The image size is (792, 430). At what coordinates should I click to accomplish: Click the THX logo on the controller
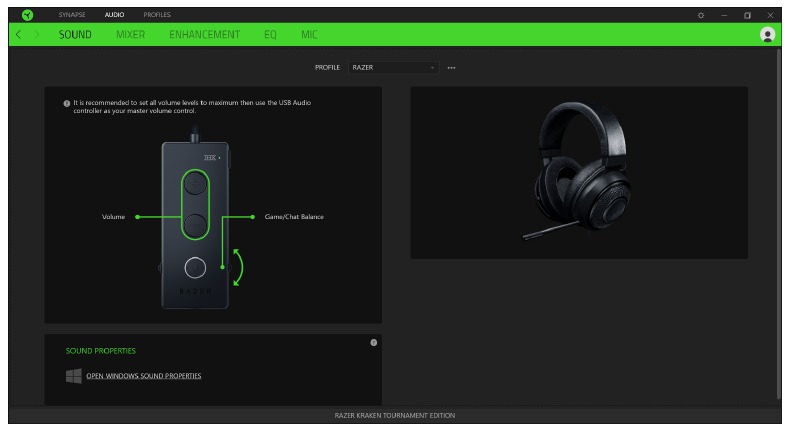pyautogui.click(x=210, y=158)
